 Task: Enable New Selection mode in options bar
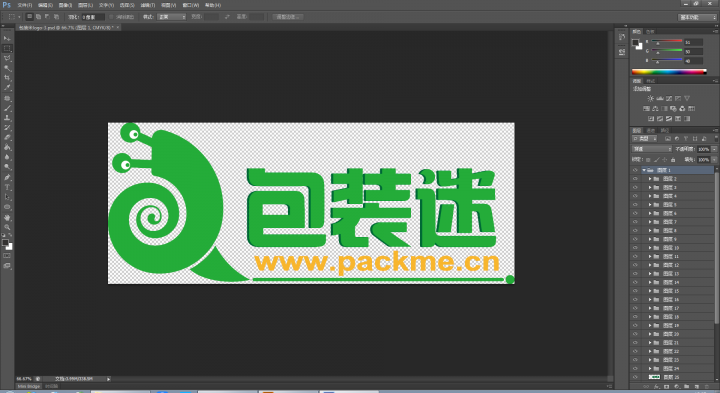coord(29,17)
